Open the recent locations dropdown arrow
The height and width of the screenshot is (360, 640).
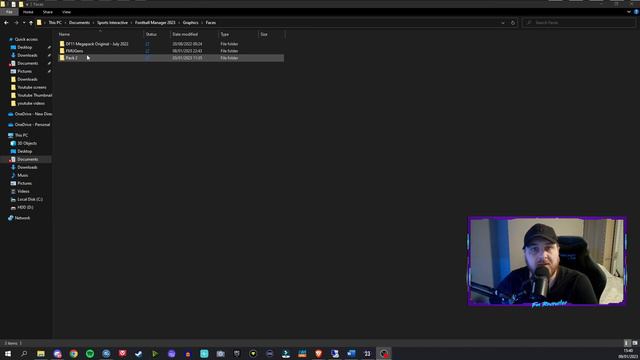24,23
